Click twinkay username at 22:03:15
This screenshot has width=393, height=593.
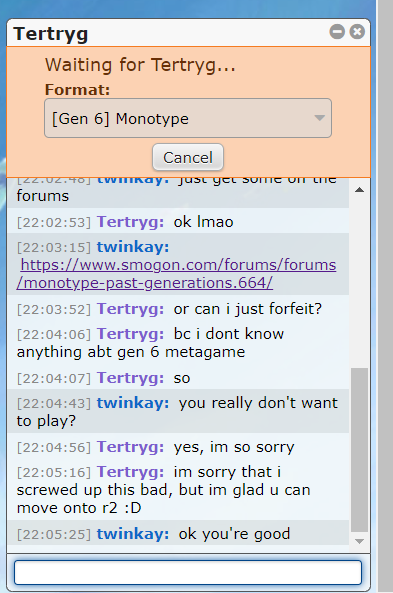pyautogui.click(x=133, y=247)
